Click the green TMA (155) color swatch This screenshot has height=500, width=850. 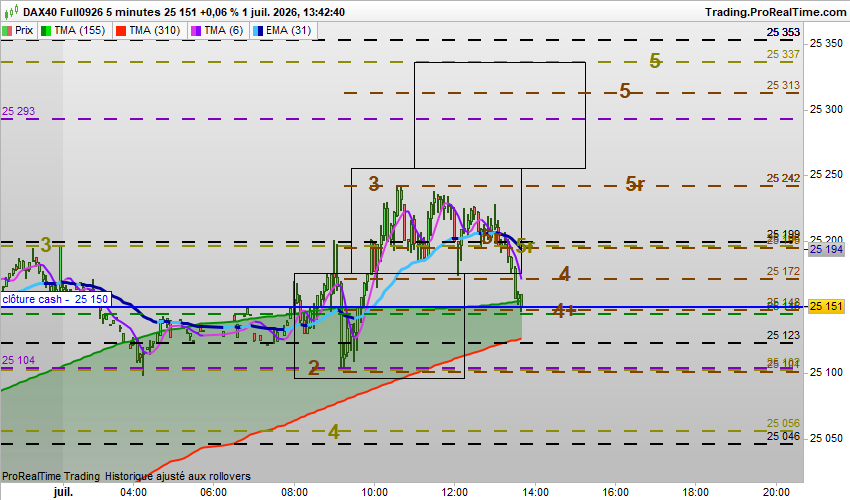[x=46, y=31]
